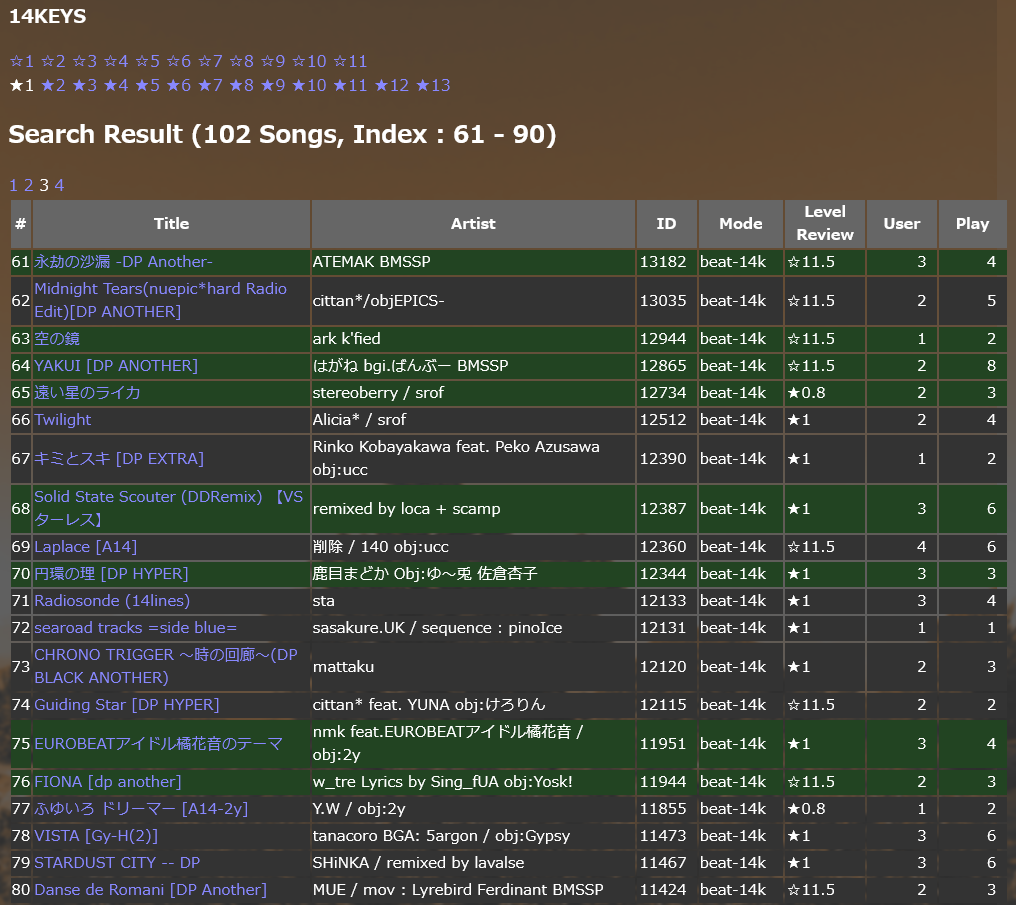The width and height of the screenshot is (1016, 905).
Task: Open Guiding Star [DP HYPER] link
Action: (127, 705)
